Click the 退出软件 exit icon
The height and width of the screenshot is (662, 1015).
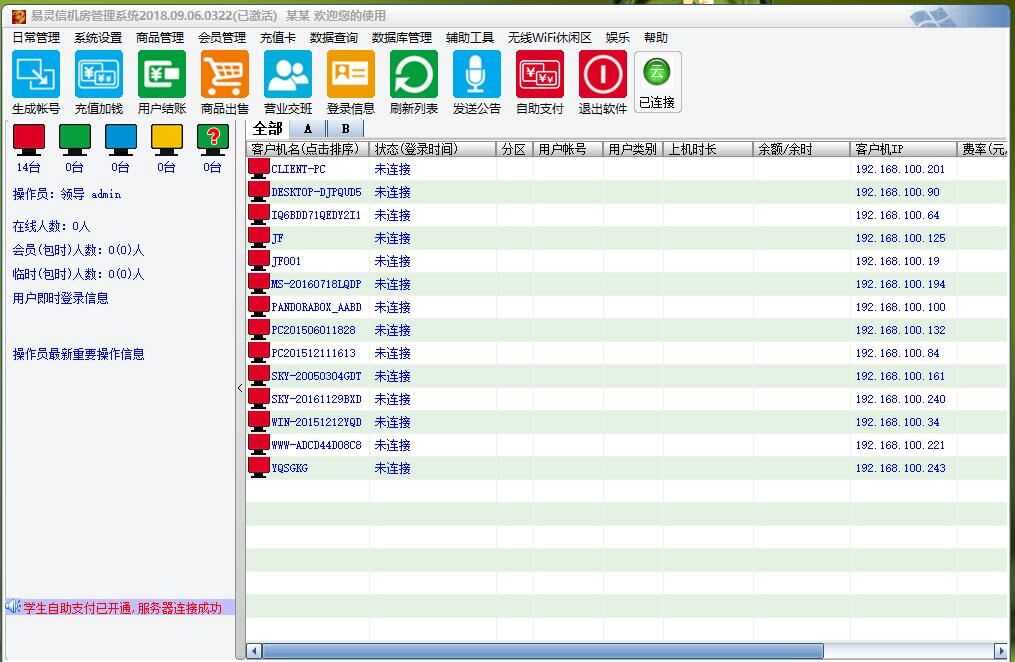pyautogui.click(x=603, y=74)
